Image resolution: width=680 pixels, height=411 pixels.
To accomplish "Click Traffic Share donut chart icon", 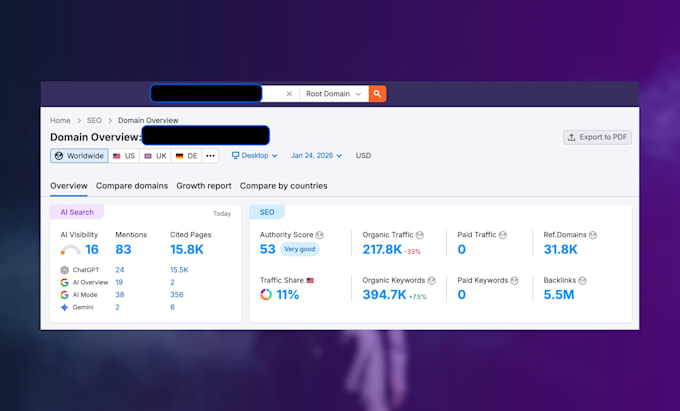I will point(266,294).
